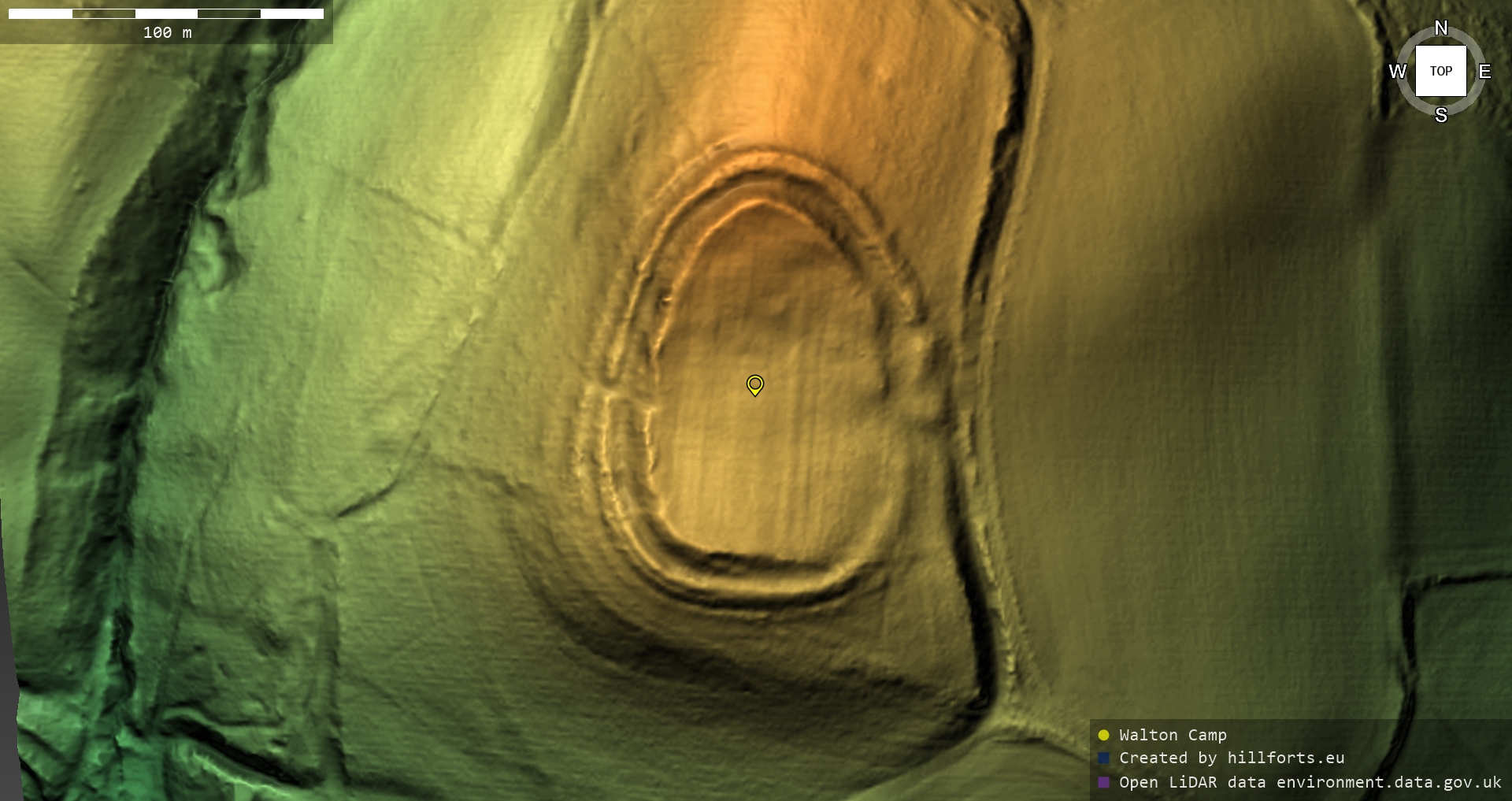Image resolution: width=1512 pixels, height=801 pixels.
Task: Click the Walton Camp legend label
Action: pos(1173,735)
